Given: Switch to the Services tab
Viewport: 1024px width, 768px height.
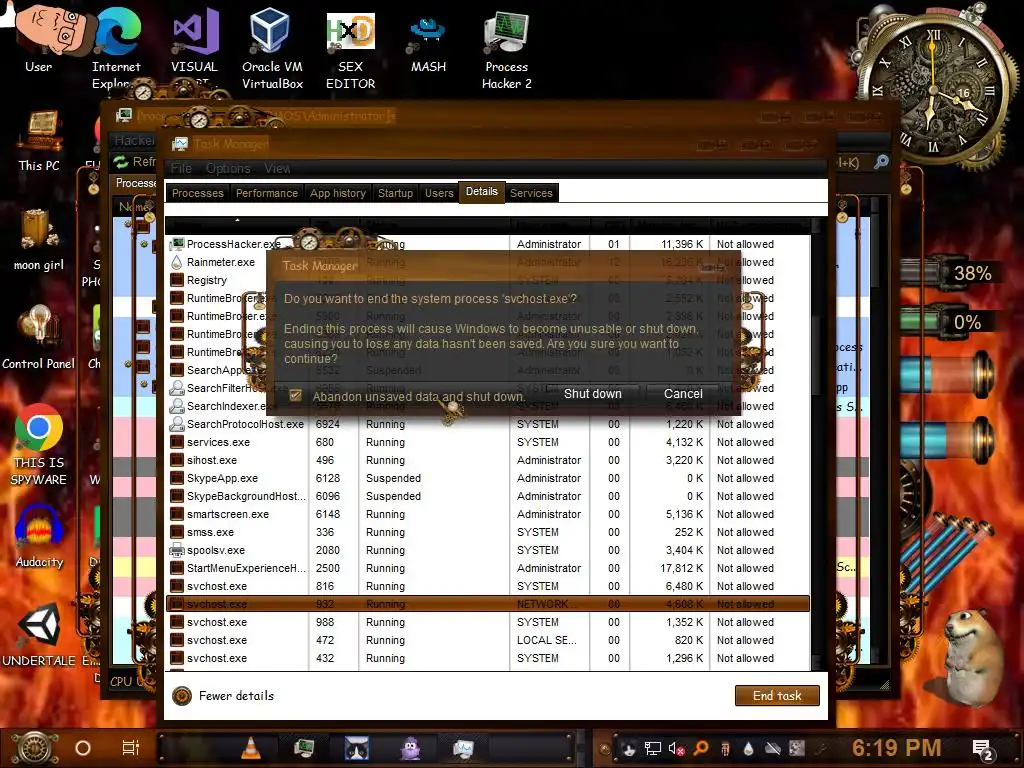Looking at the screenshot, I should 531,193.
